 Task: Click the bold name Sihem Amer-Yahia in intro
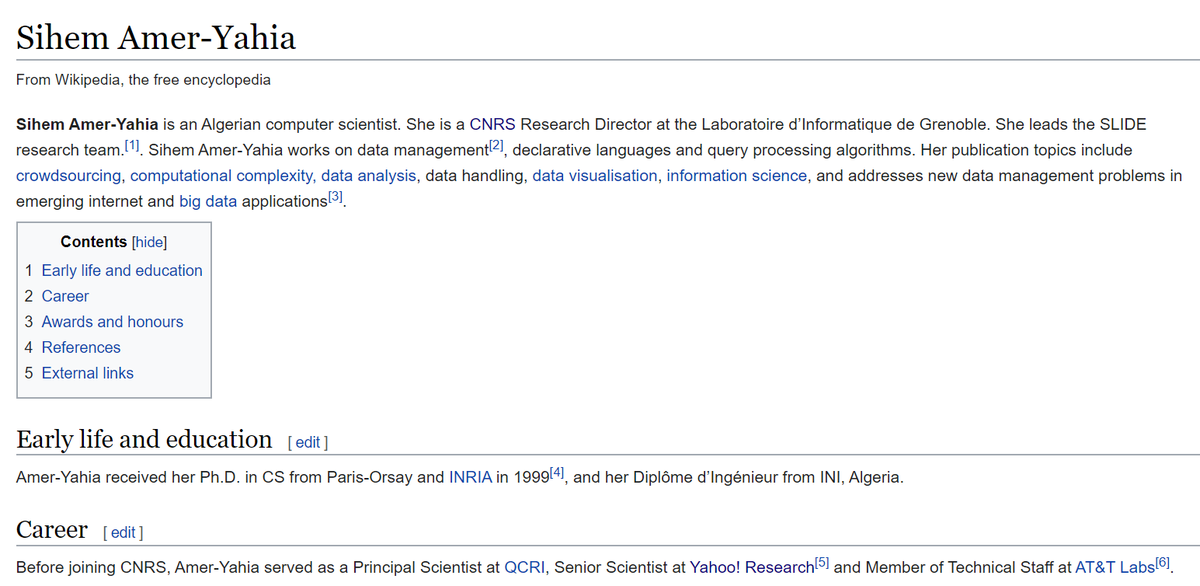tap(87, 125)
